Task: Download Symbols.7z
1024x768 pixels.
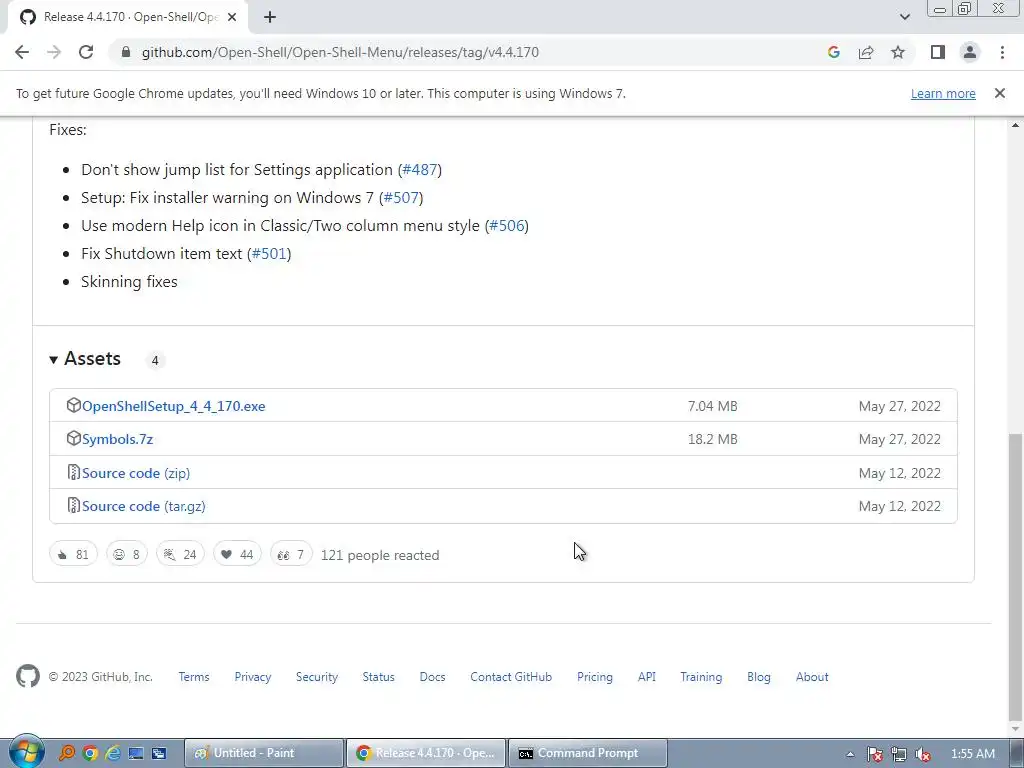Action: point(118,440)
